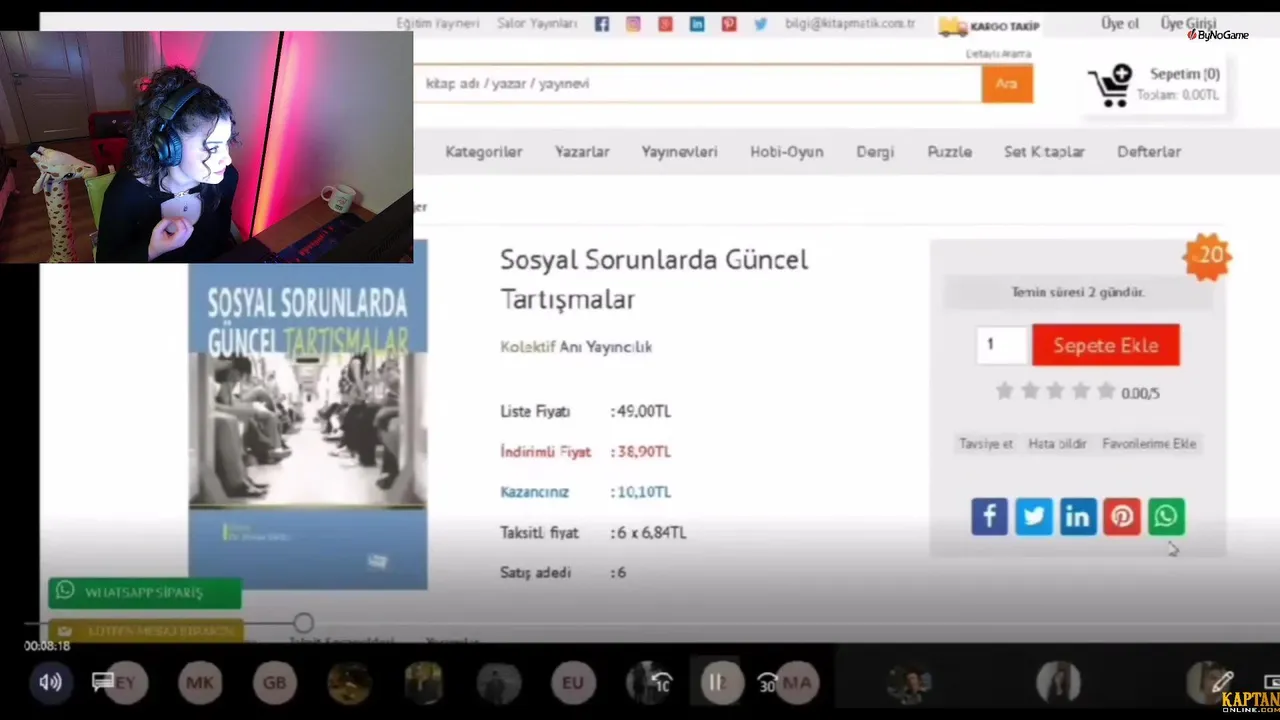The image size is (1280, 720).
Task: Click the Favorilerime Ekle link
Action: (x=1149, y=444)
